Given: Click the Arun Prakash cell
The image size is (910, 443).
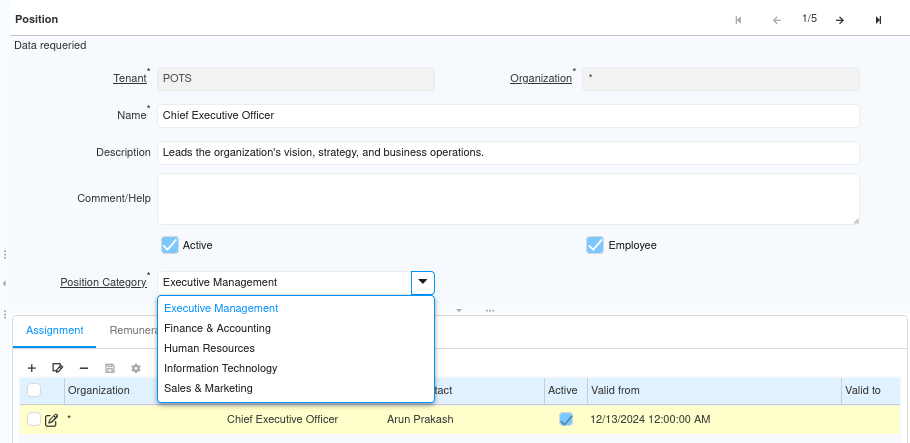Looking at the screenshot, I should click(420, 419).
